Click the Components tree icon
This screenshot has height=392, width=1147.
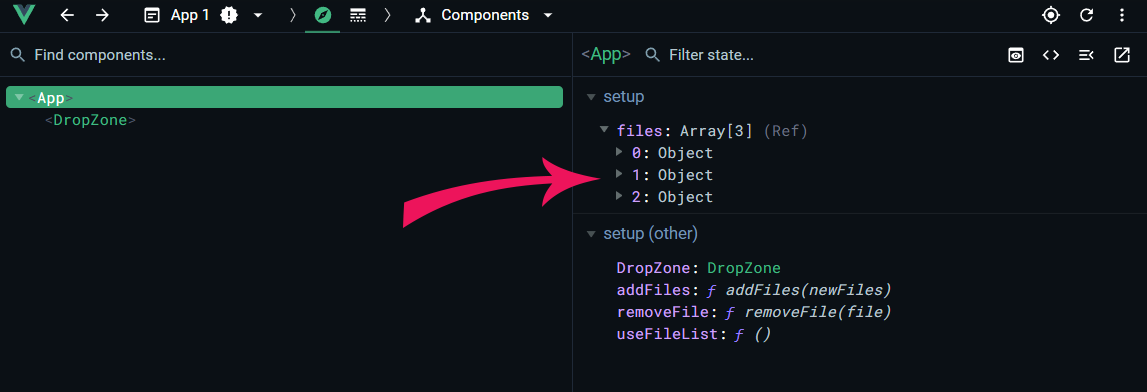click(x=422, y=15)
